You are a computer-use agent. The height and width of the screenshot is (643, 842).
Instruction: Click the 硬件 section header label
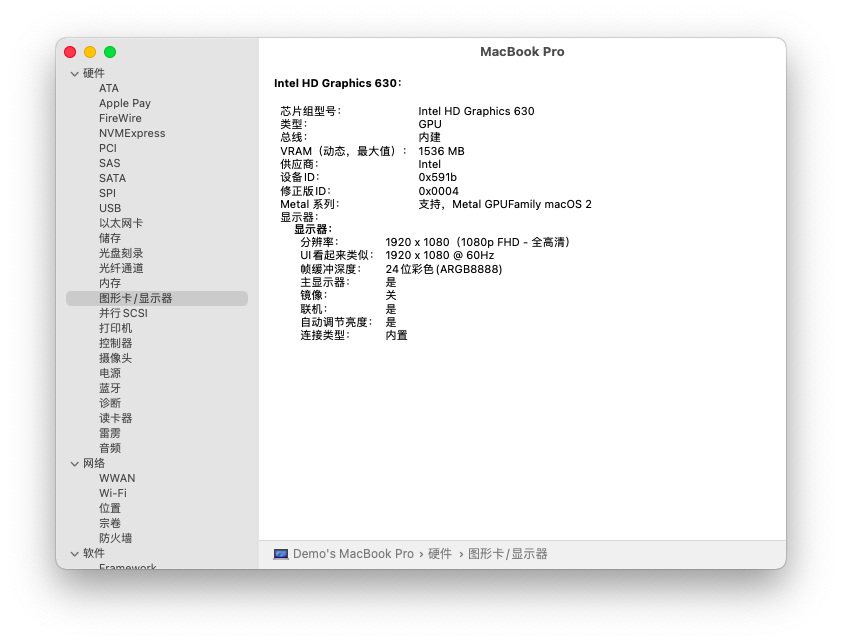point(94,74)
